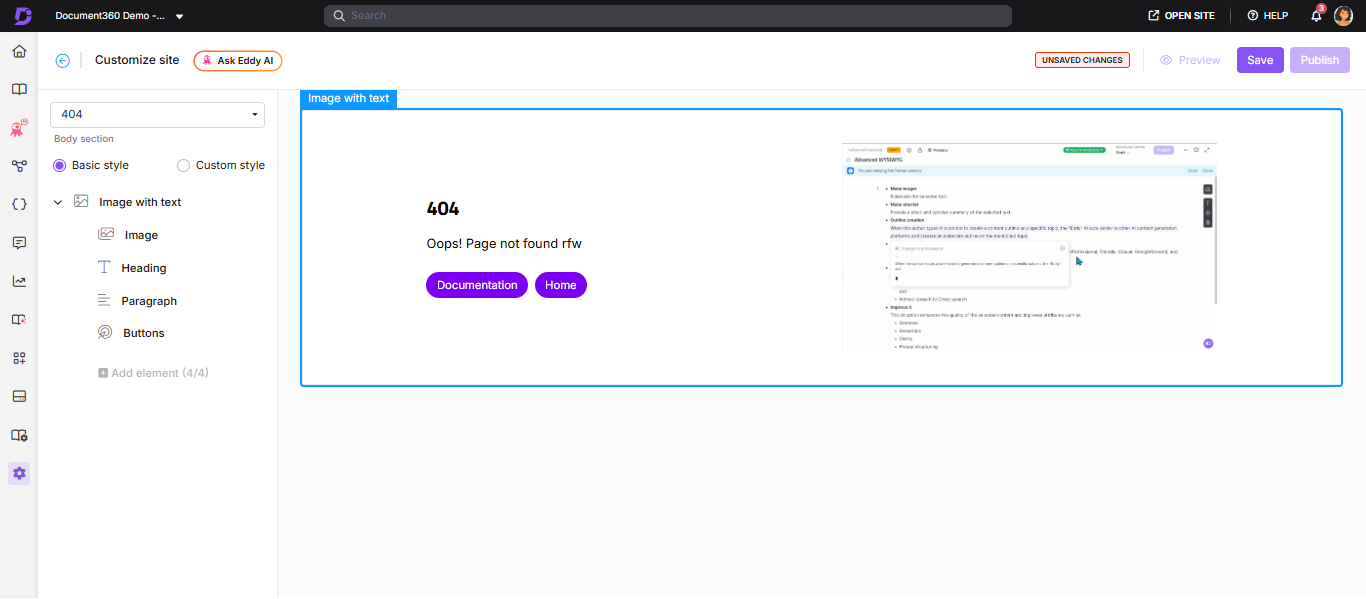Image resolution: width=1366 pixels, height=599 pixels.
Task: Click the Save button
Action: (x=1260, y=60)
